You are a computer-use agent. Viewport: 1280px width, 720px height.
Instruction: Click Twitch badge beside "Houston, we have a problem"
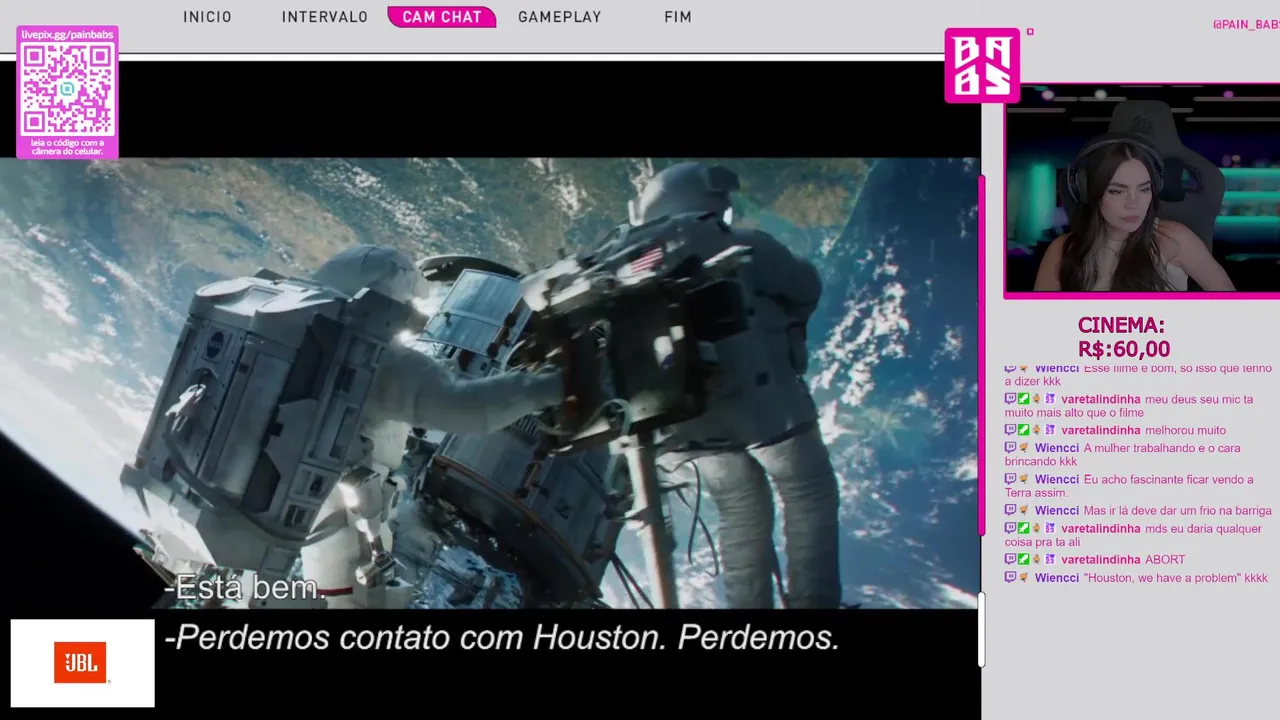(x=1010, y=578)
